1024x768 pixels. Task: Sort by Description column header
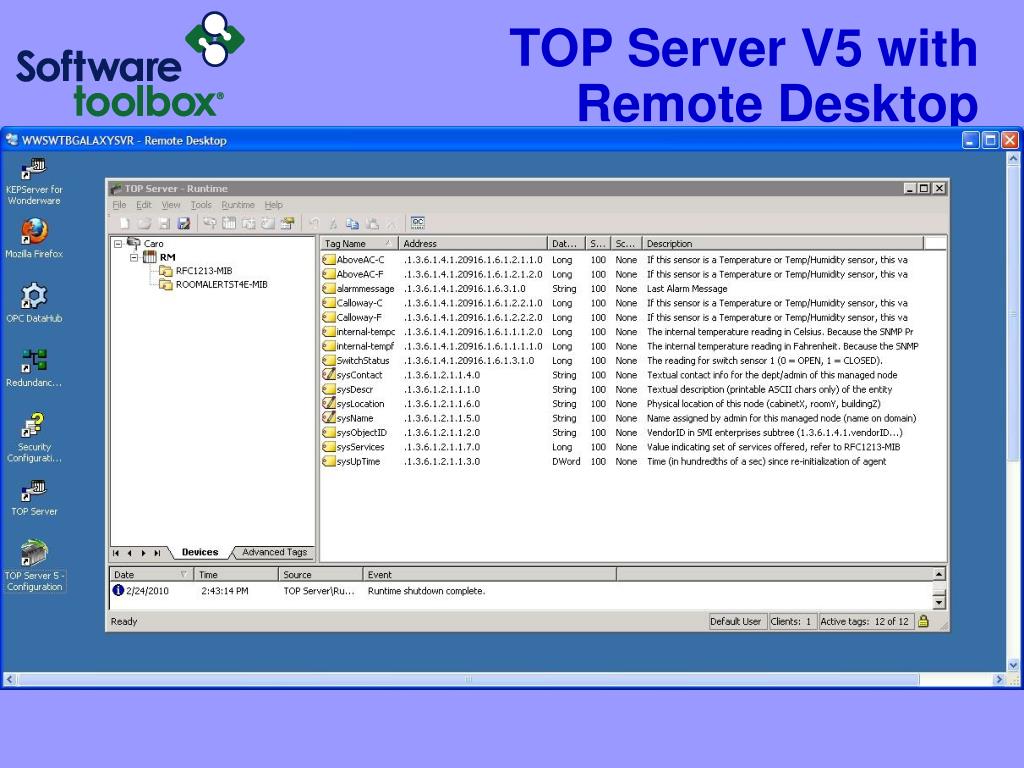coord(782,244)
